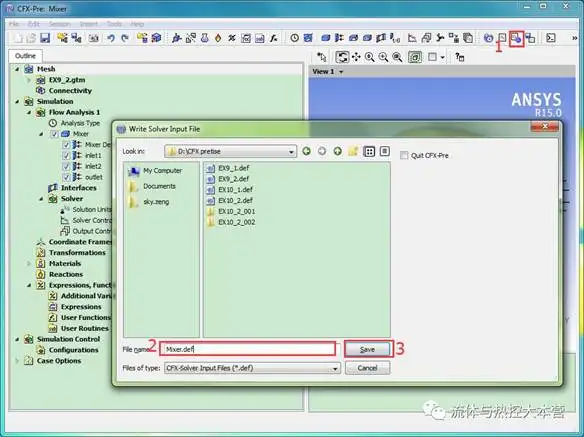Viewport: 584px width, 437px height.
Task: Click the Analysis Type clock icon
Action: 294,38
